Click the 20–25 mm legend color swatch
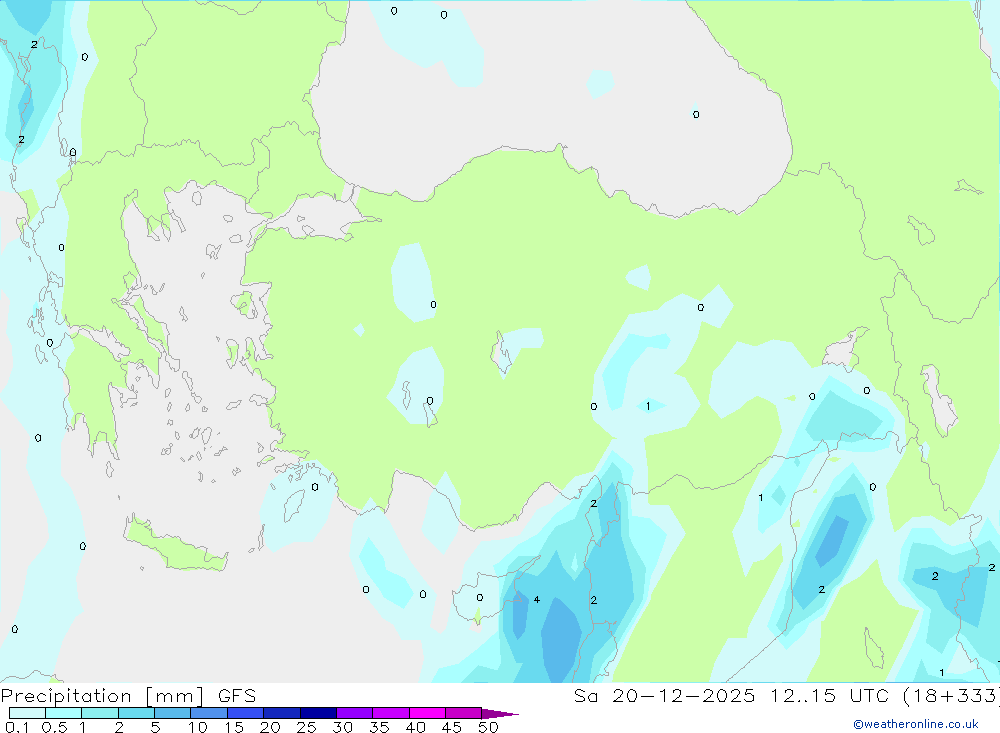Viewport: 1000px width, 733px height. click(x=281, y=713)
